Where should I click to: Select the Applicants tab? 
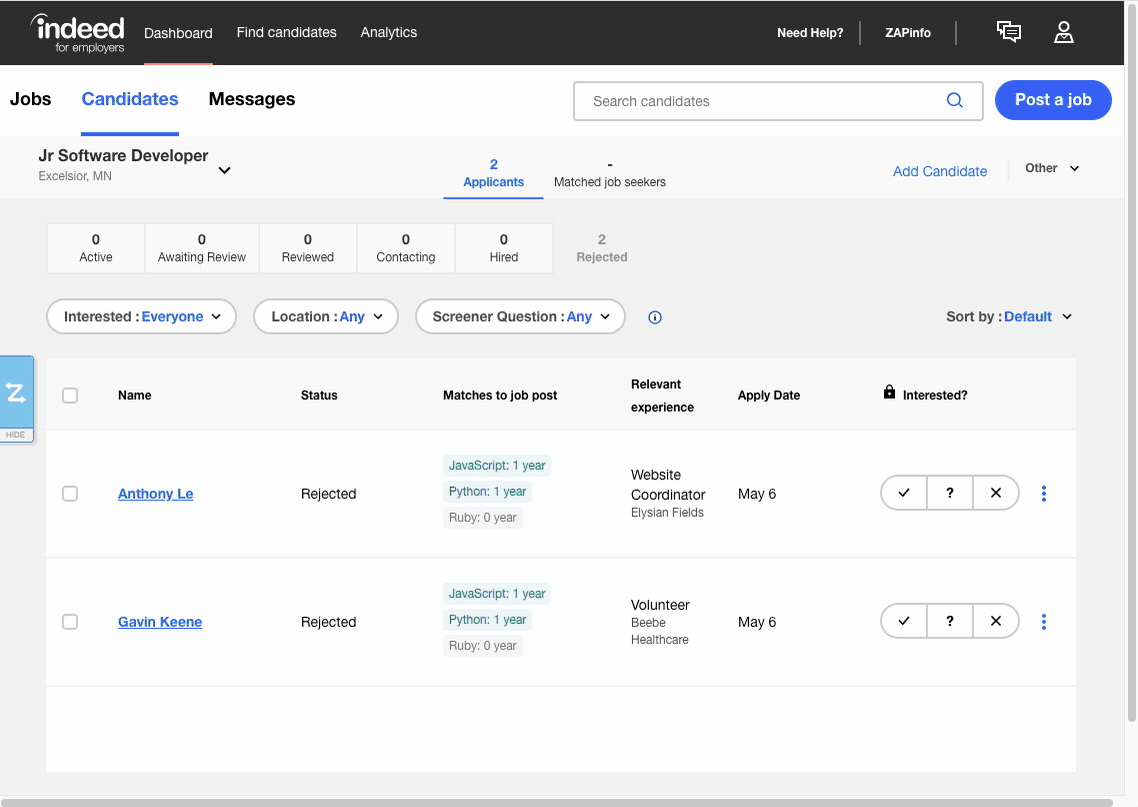pos(494,174)
